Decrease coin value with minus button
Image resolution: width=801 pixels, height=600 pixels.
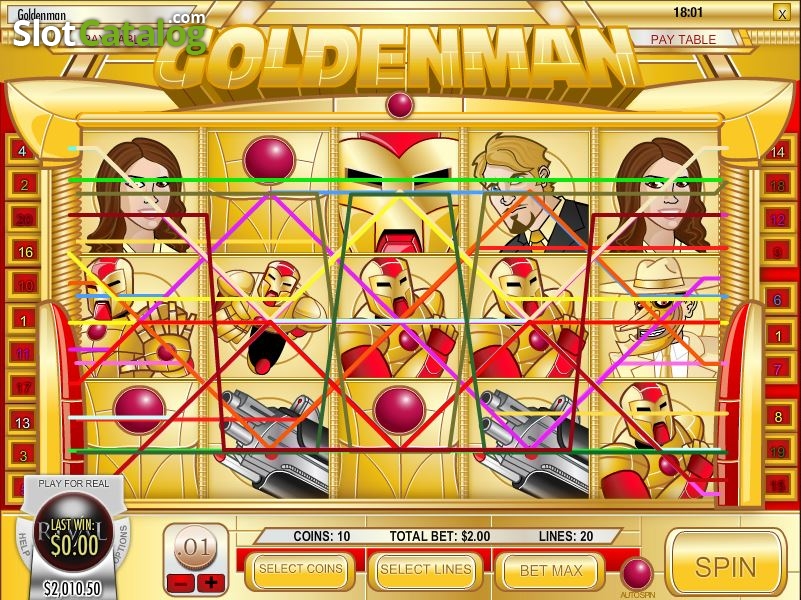click(181, 583)
